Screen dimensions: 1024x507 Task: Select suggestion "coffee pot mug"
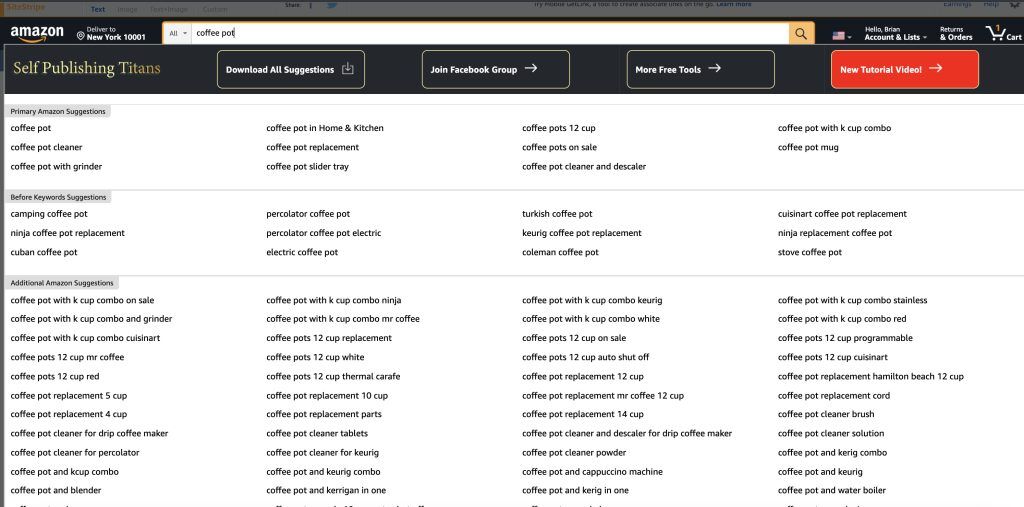(808, 148)
